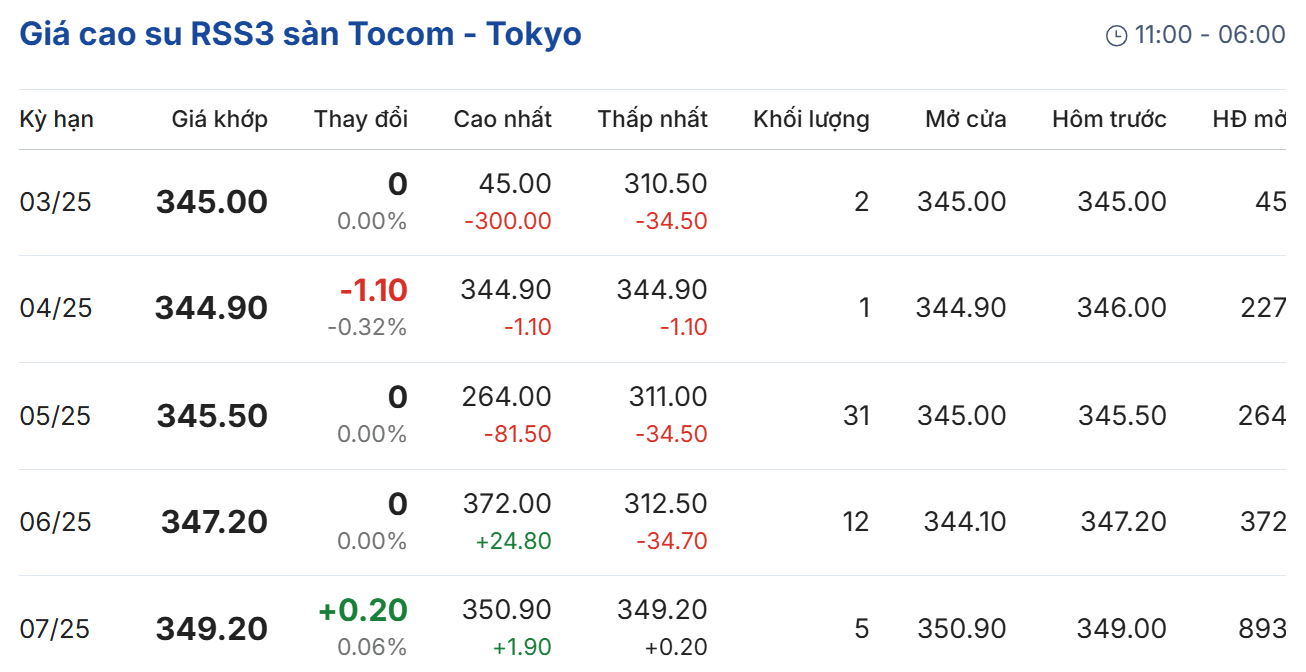
Task: Click the Thay đổi column header
Action: tap(360, 120)
